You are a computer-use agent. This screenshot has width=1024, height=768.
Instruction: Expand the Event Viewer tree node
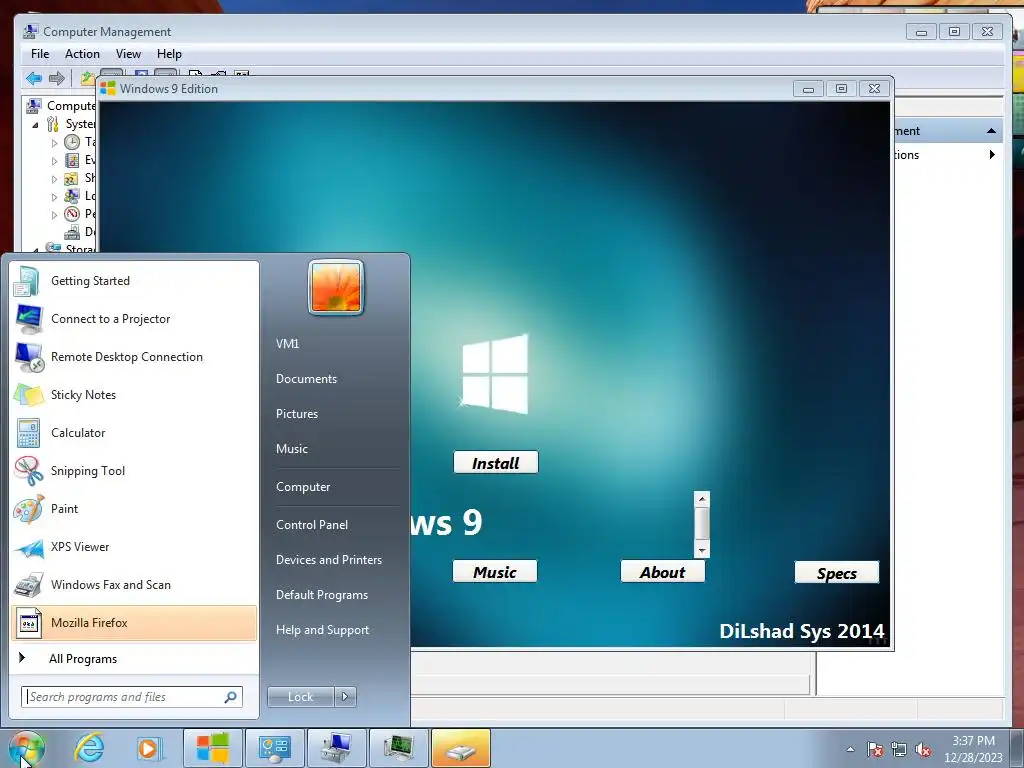[x=54, y=161]
